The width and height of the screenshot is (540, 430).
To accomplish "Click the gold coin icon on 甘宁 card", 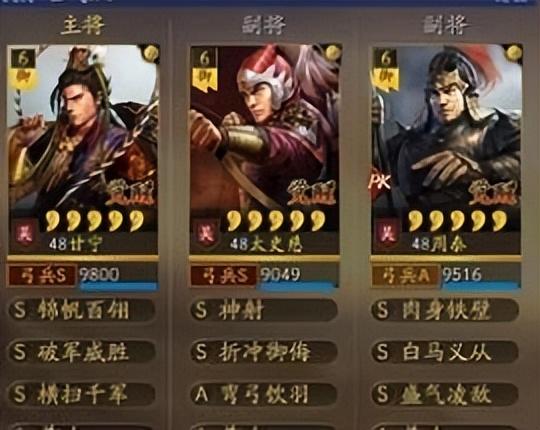I will click(x=150, y=53).
